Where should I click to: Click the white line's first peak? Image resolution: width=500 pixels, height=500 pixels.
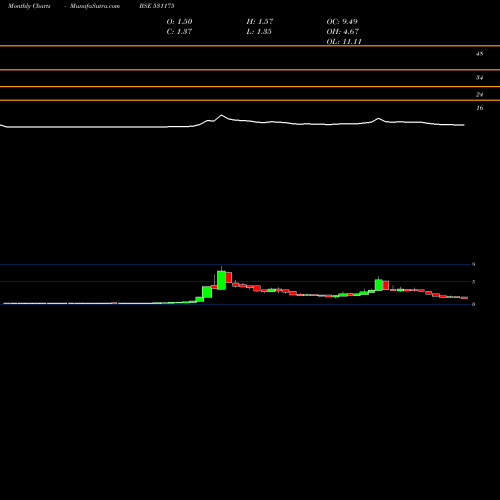pos(221,116)
